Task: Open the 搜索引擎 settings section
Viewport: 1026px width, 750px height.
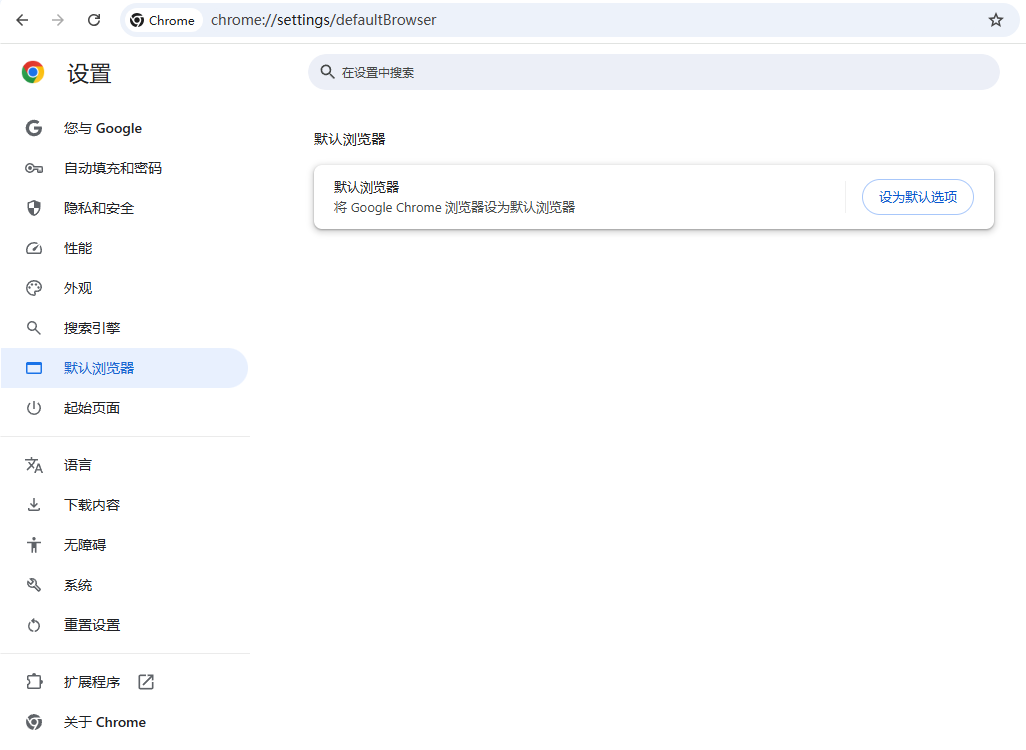Action: point(92,328)
